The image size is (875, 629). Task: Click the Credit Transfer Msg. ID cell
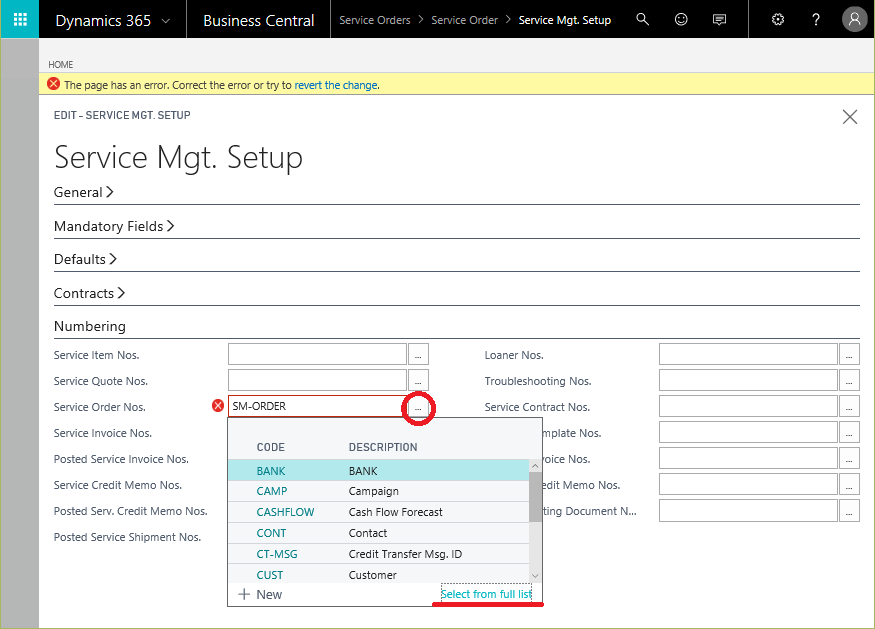coord(405,554)
